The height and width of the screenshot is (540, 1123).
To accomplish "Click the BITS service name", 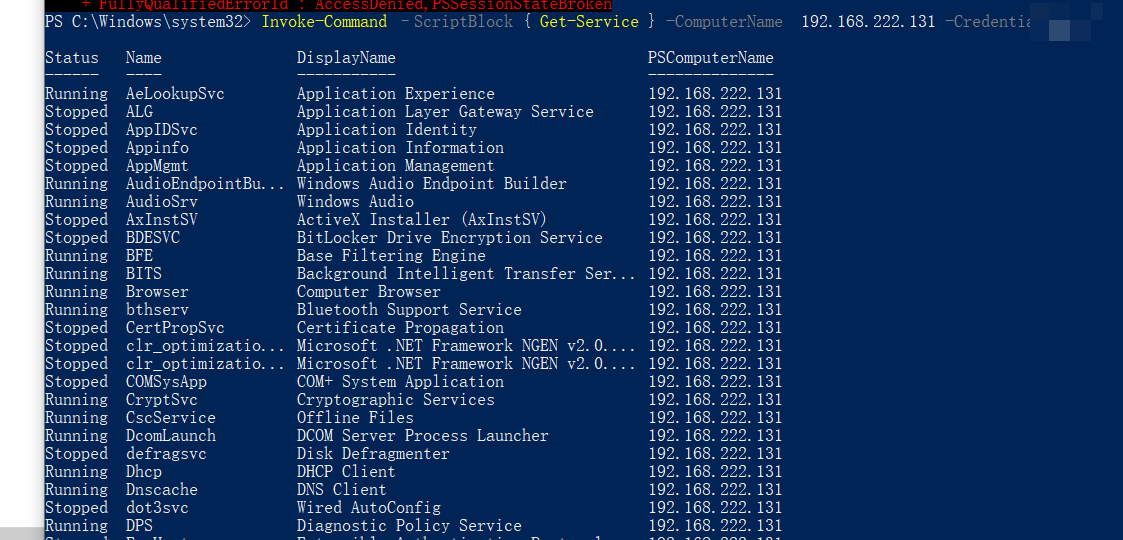I will pyautogui.click(x=144, y=274).
